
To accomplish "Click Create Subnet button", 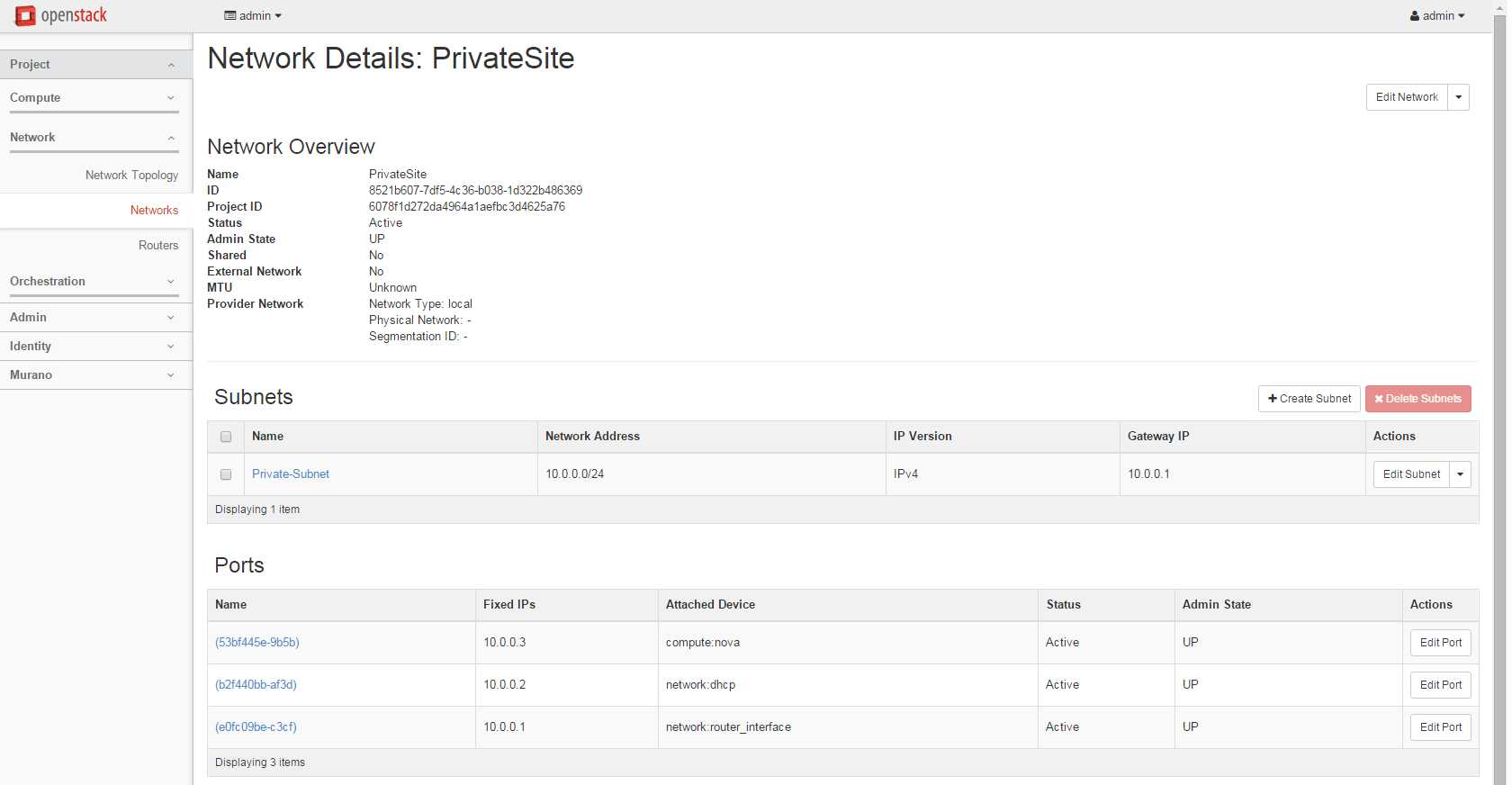I will 1309,399.
